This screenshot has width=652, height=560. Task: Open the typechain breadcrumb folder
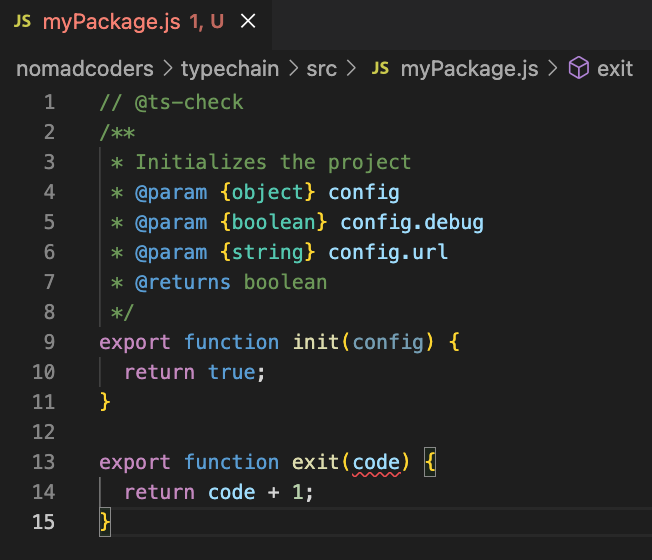[x=230, y=69]
